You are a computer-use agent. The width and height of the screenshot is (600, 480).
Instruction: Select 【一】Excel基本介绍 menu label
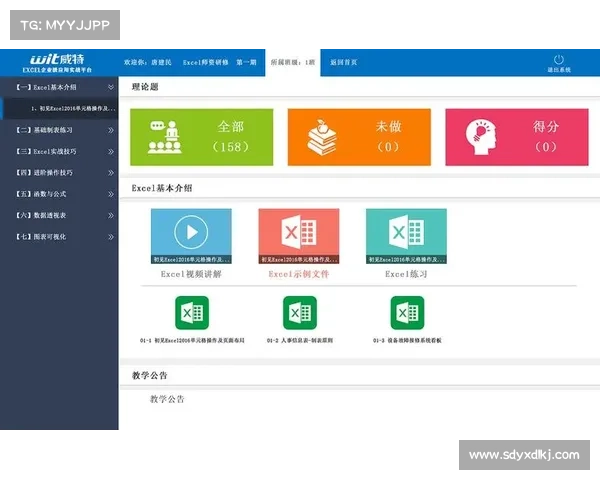click(x=46, y=87)
